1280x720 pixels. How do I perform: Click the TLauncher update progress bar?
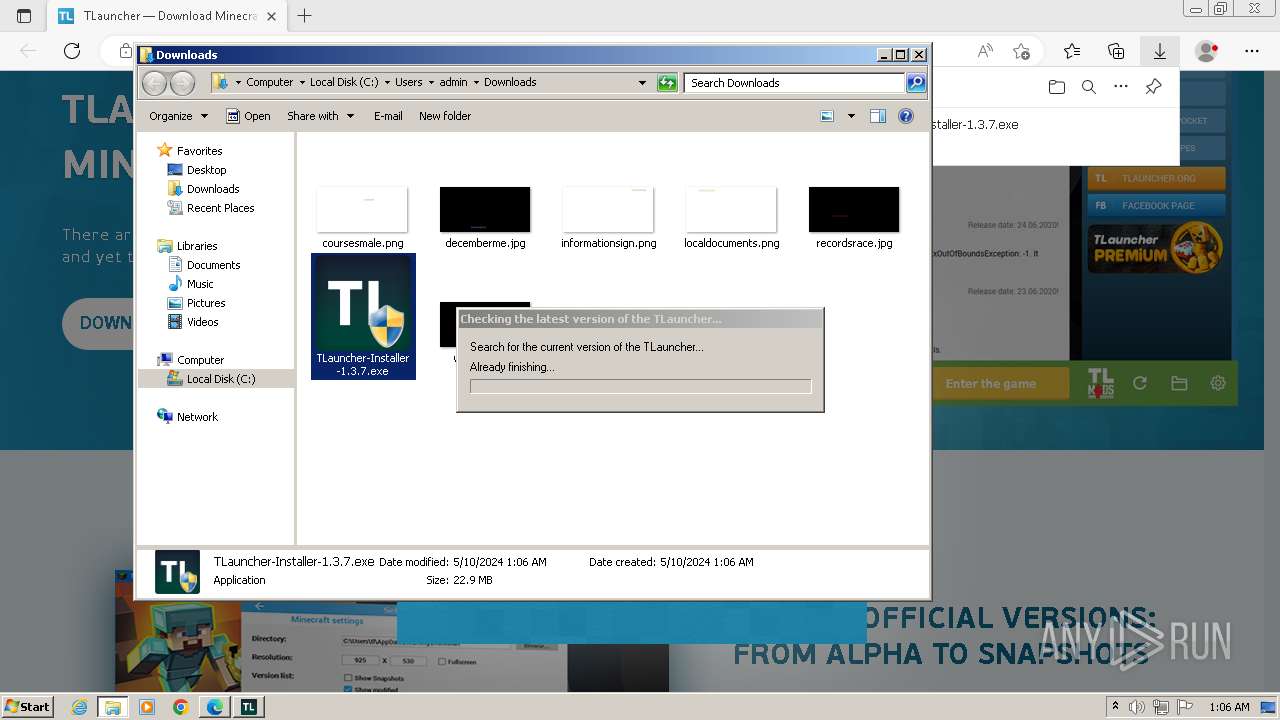coord(640,386)
